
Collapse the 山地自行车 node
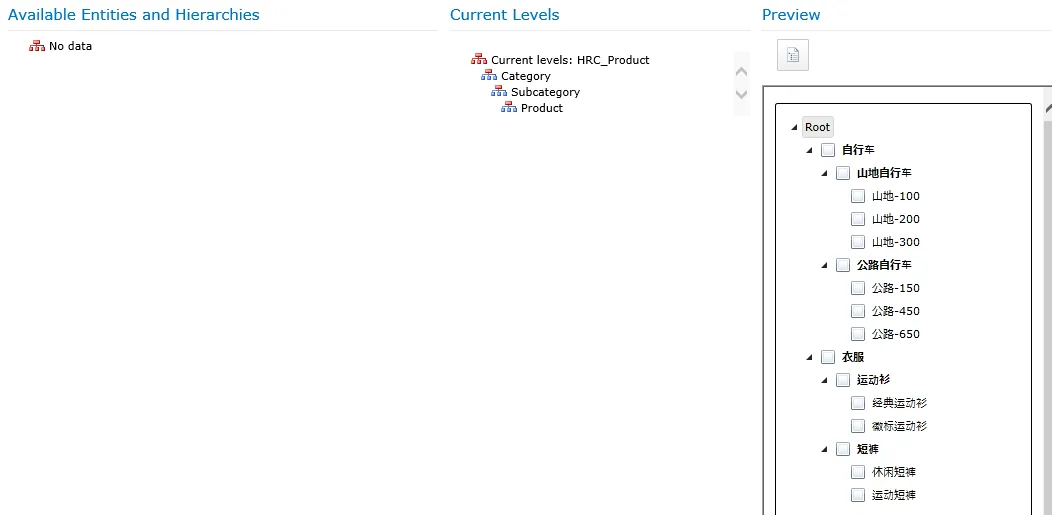[825, 174]
